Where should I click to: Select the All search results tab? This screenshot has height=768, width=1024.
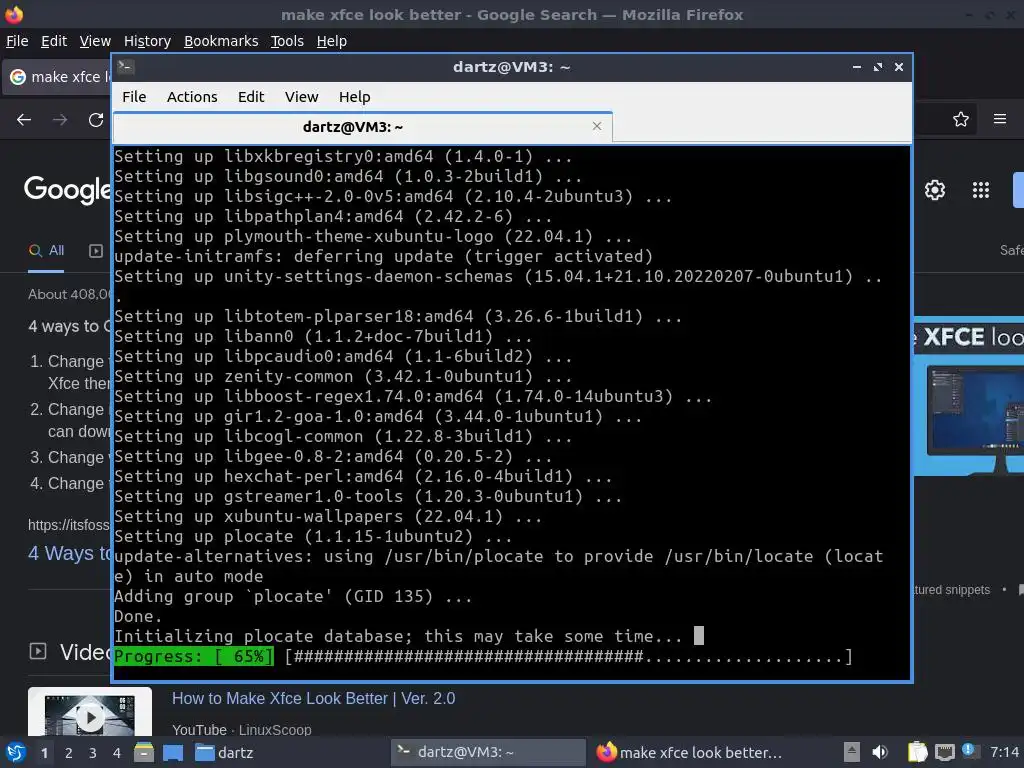point(46,251)
